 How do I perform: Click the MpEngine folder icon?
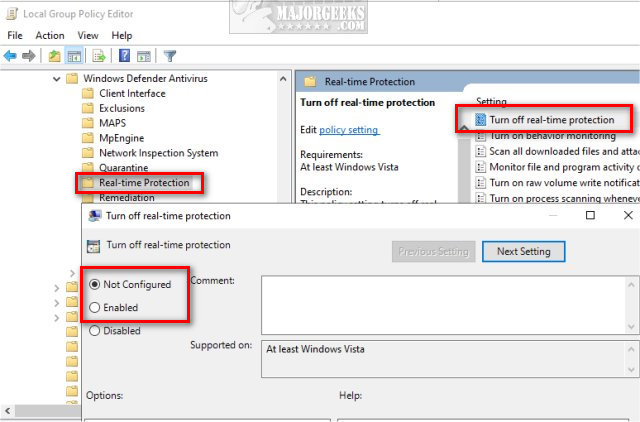[x=88, y=138]
